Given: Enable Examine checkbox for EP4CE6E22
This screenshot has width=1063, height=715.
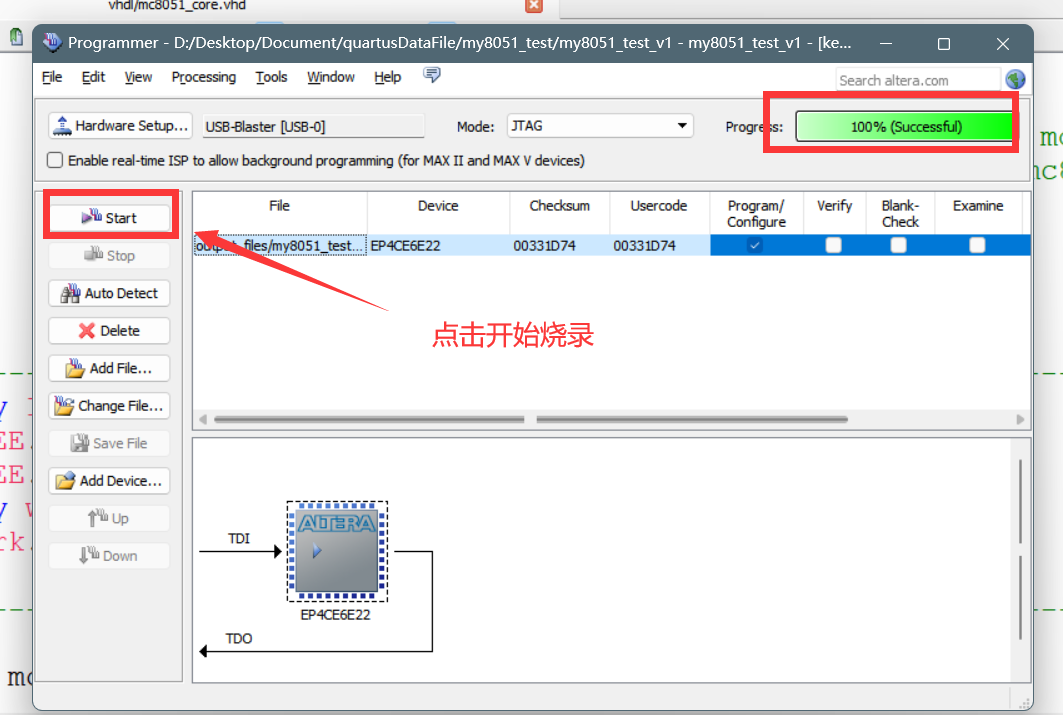Looking at the screenshot, I should [x=977, y=245].
